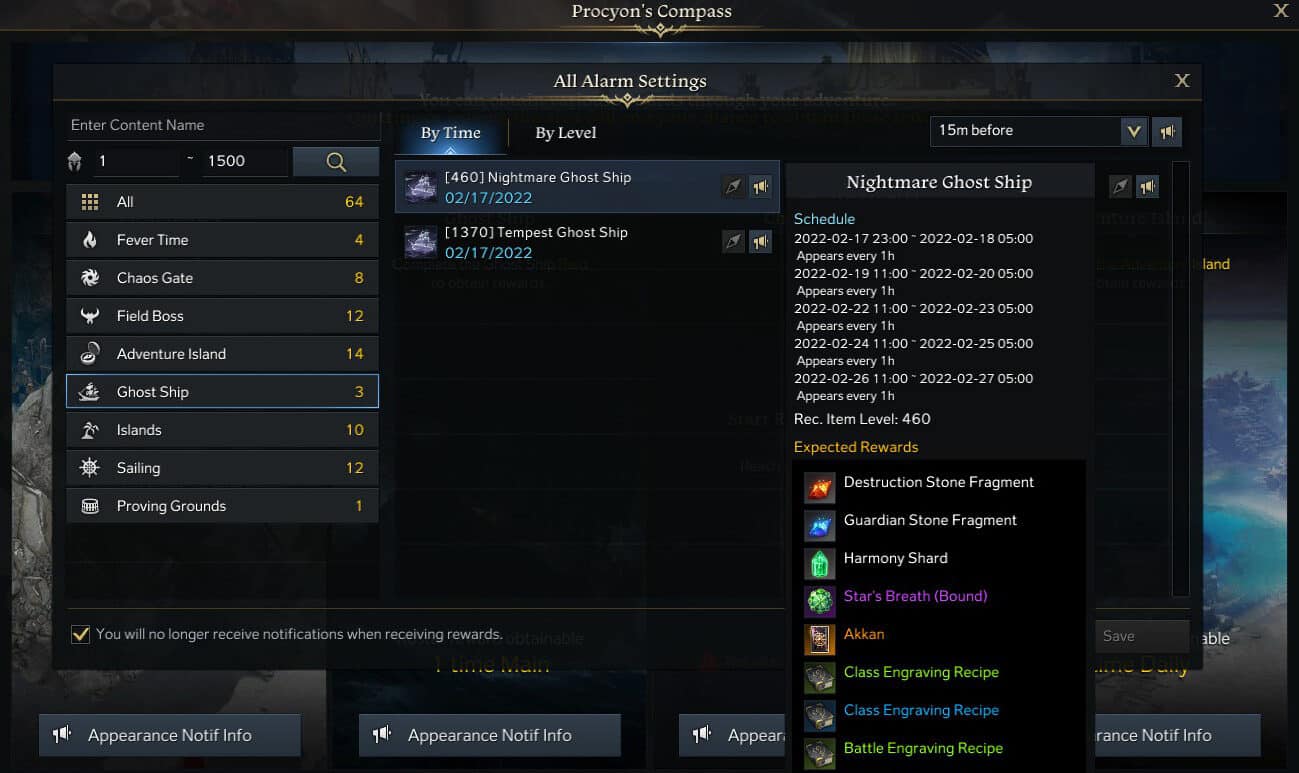The width and height of the screenshot is (1299, 773).
Task: Click the Destruction Stone Fragment reward icon
Action: coord(819,487)
